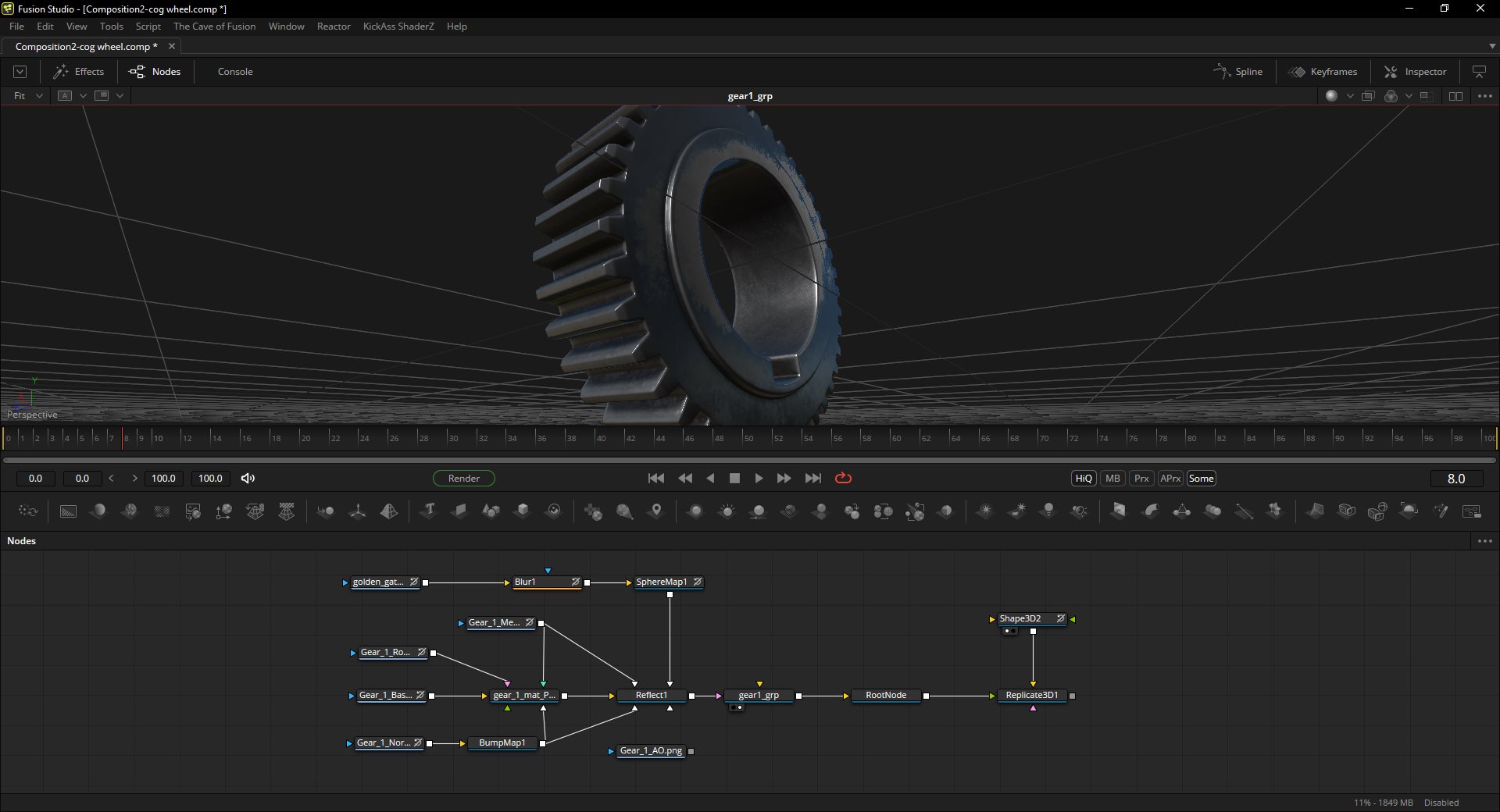The width and height of the screenshot is (1500, 812).
Task: Toggle the Nodes panel
Action: pos(155,71)
